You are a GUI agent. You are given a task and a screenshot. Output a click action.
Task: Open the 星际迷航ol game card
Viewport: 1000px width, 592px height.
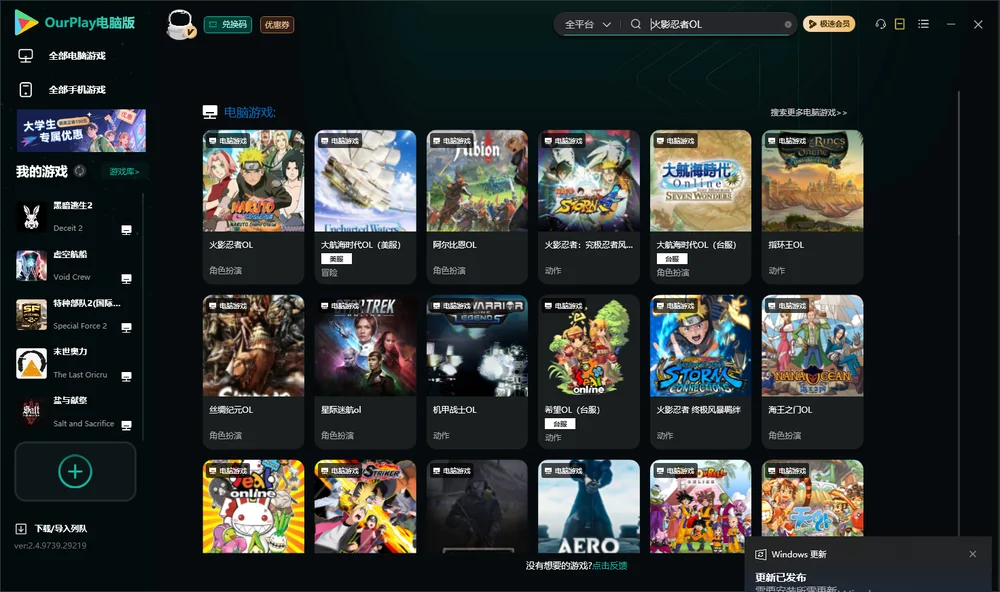pos(365,372)
